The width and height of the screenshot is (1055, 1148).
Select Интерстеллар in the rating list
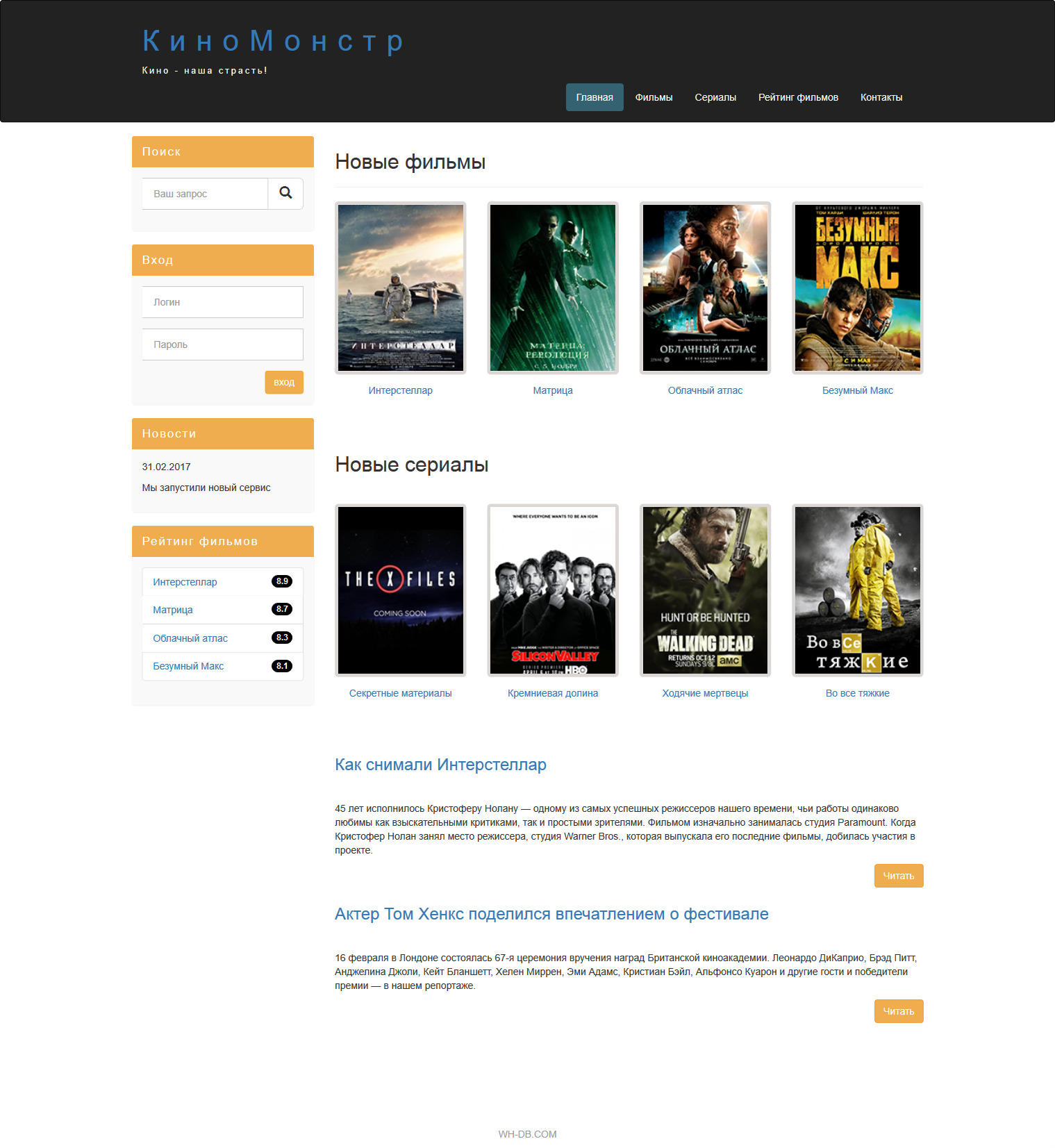coord(185,582)
